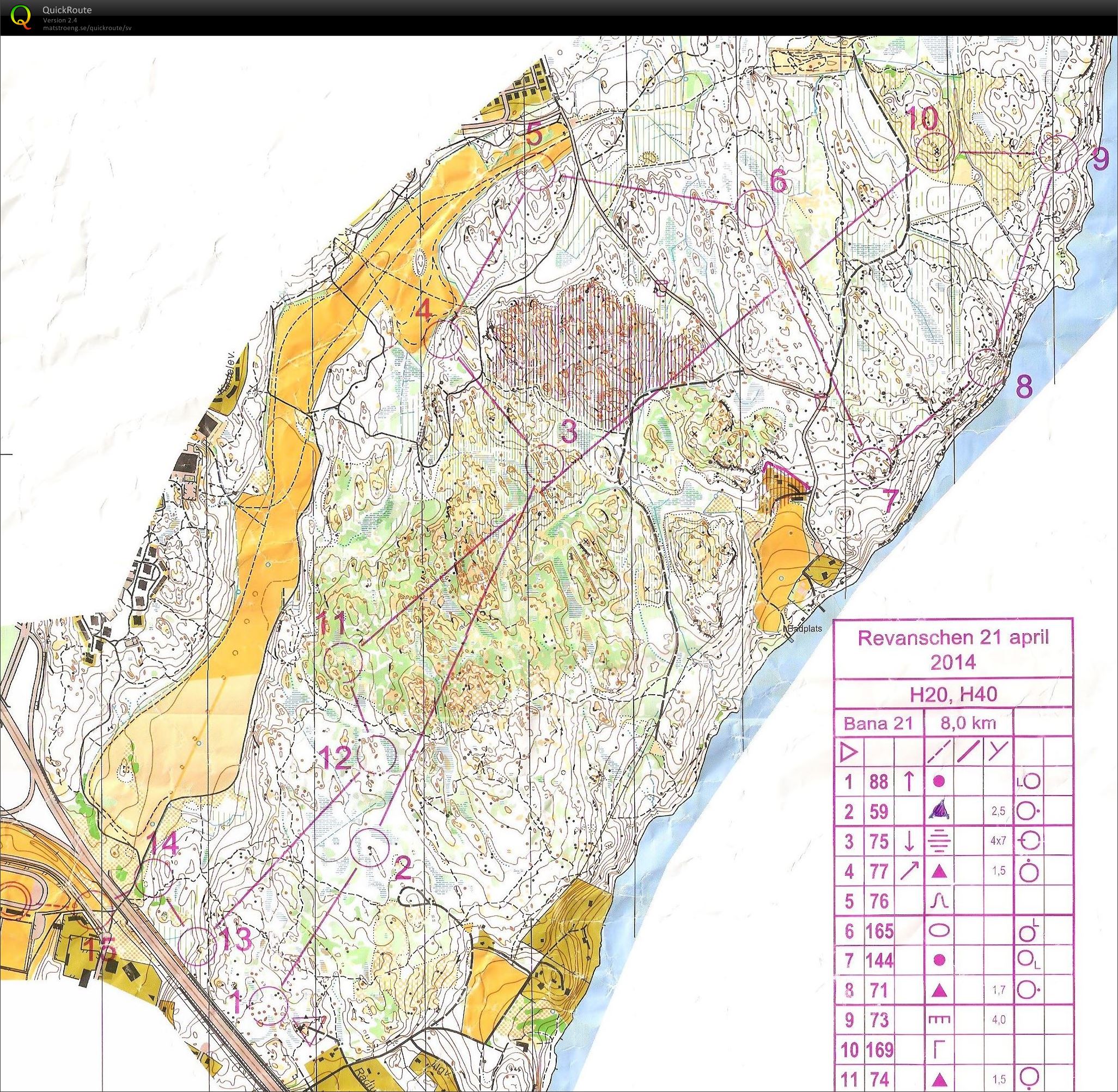Click the 'Bana 21' course cell

click(878, 724)
